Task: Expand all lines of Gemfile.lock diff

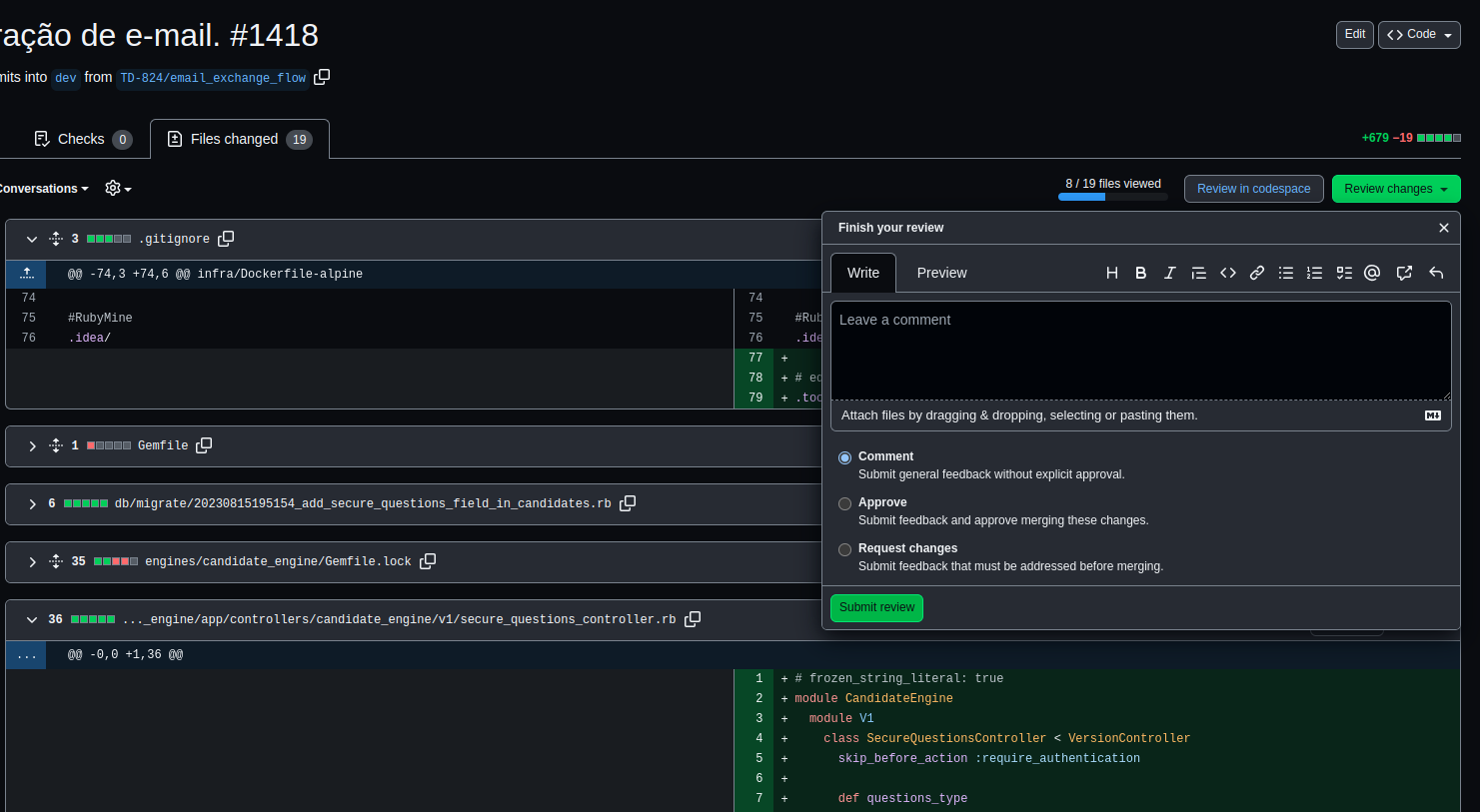Action: [x=56, y=561]
